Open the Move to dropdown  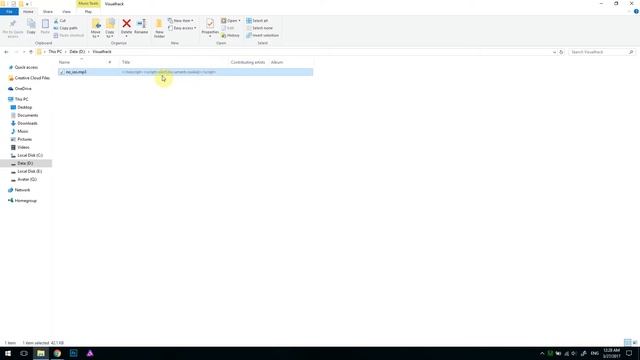point(96,28)
